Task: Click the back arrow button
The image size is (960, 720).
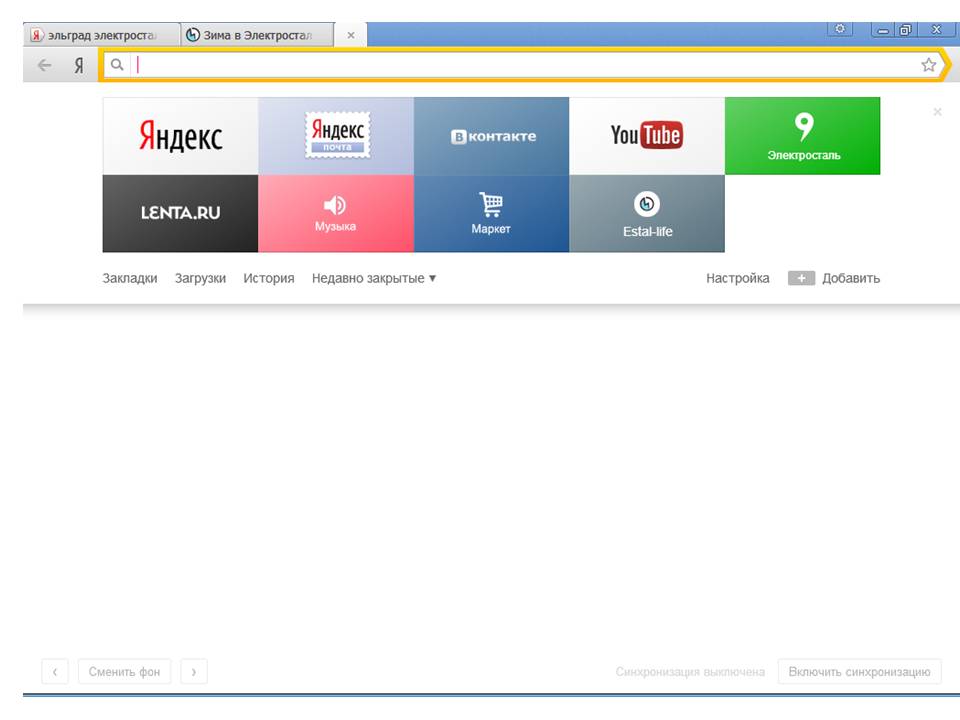Action: pyautogui.click(x=44, y=65)
